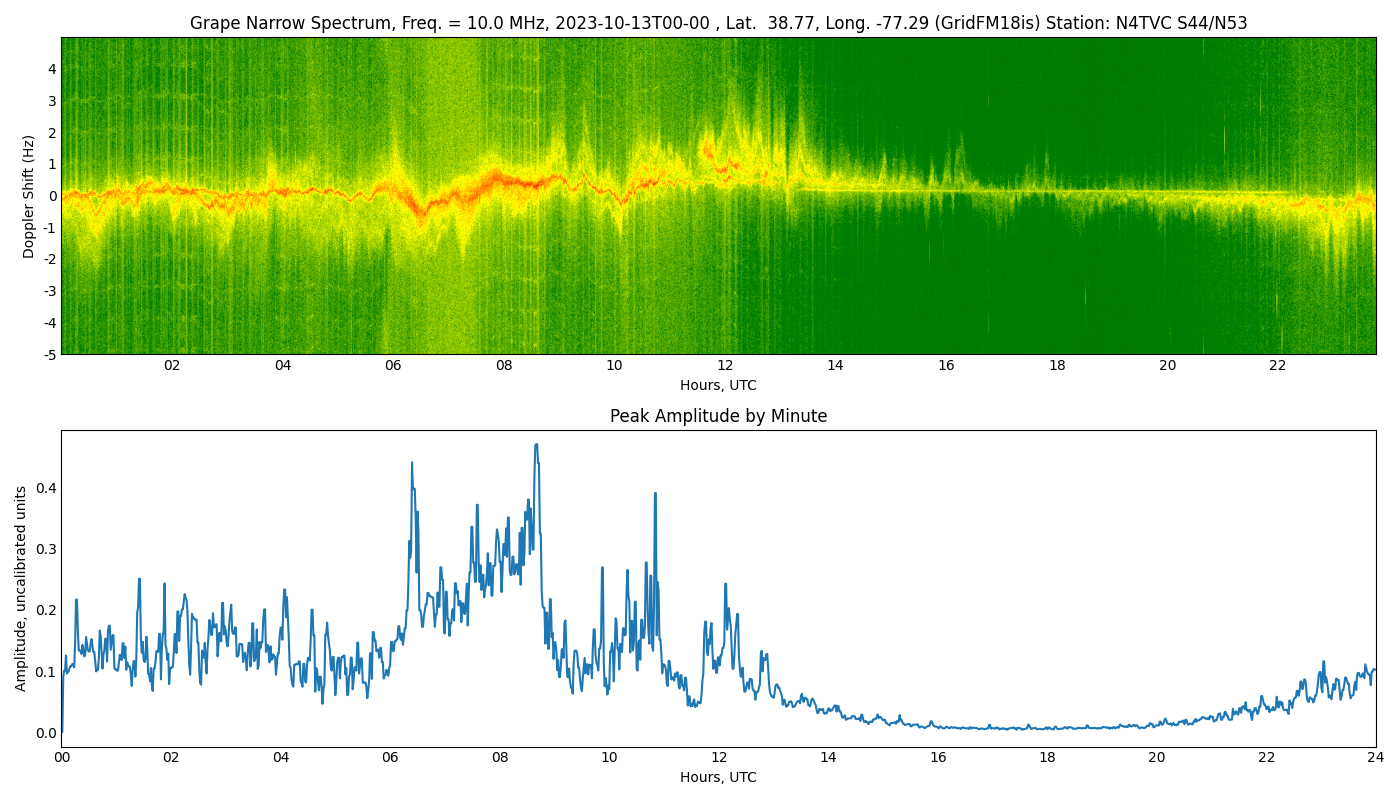Viewport: 1400px width, 800px height.
Task: Click the Peak Amplitude by Minute title
Action: coord(718,416)
